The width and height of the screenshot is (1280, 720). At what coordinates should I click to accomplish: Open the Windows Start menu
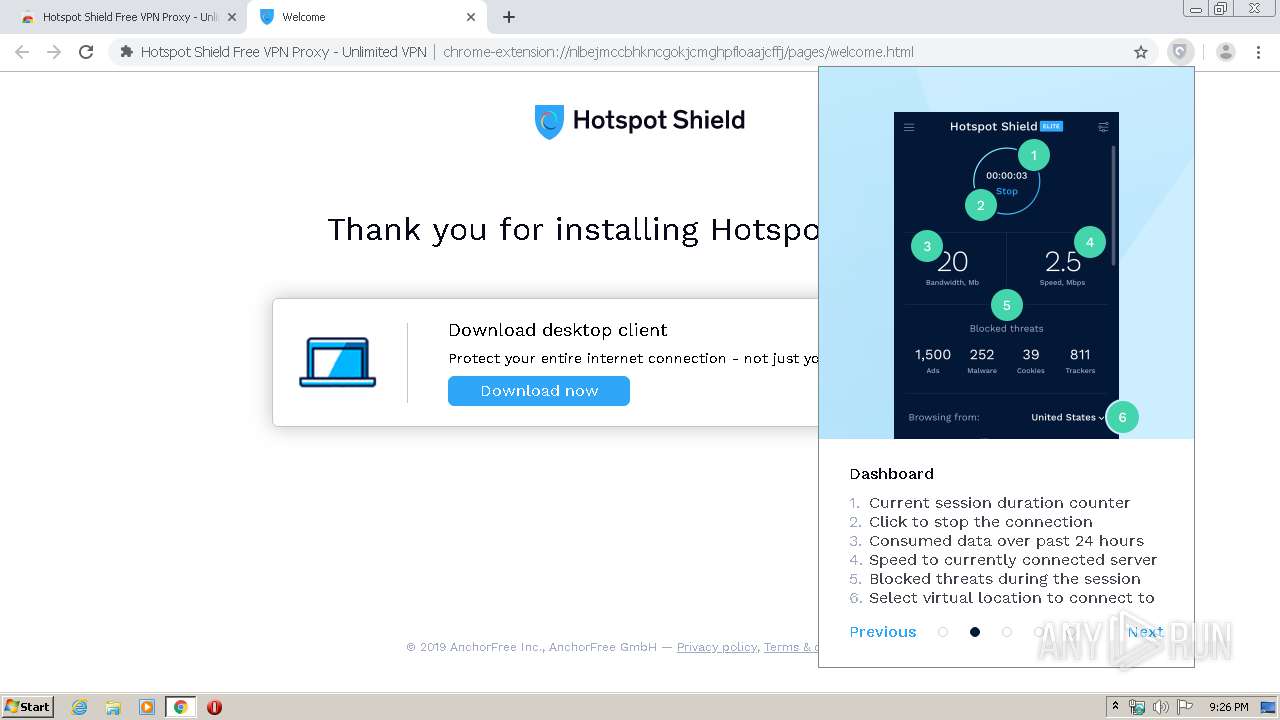click(28, 706)
